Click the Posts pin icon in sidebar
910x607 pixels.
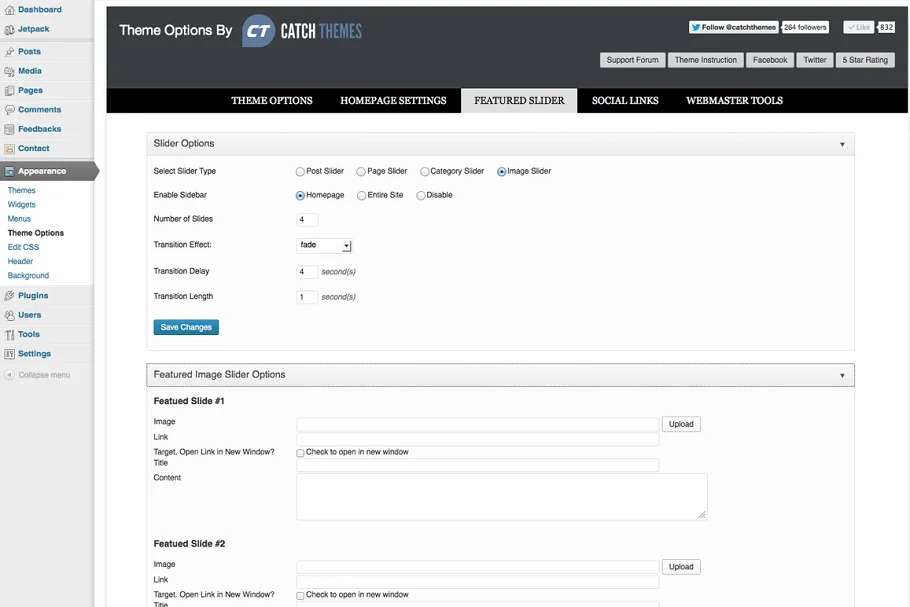tap(9, 52)
